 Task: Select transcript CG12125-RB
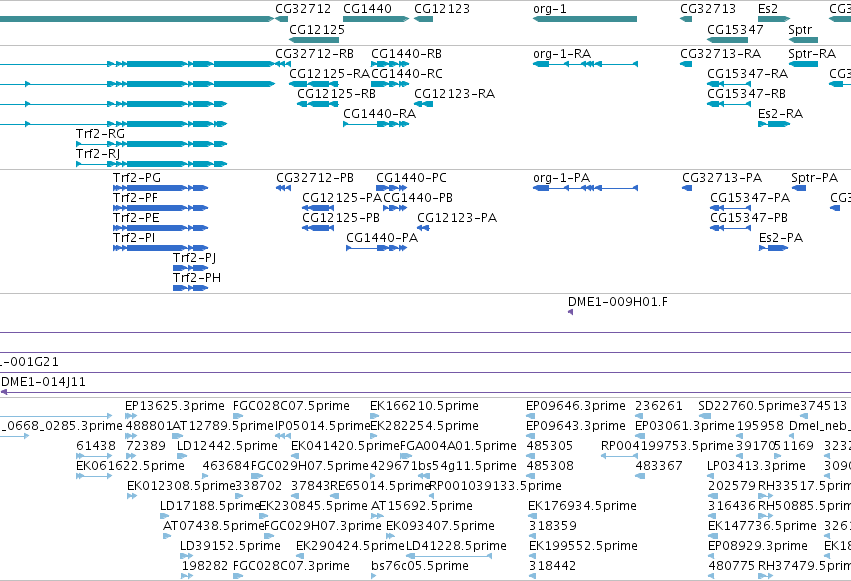tap(336, 94)
